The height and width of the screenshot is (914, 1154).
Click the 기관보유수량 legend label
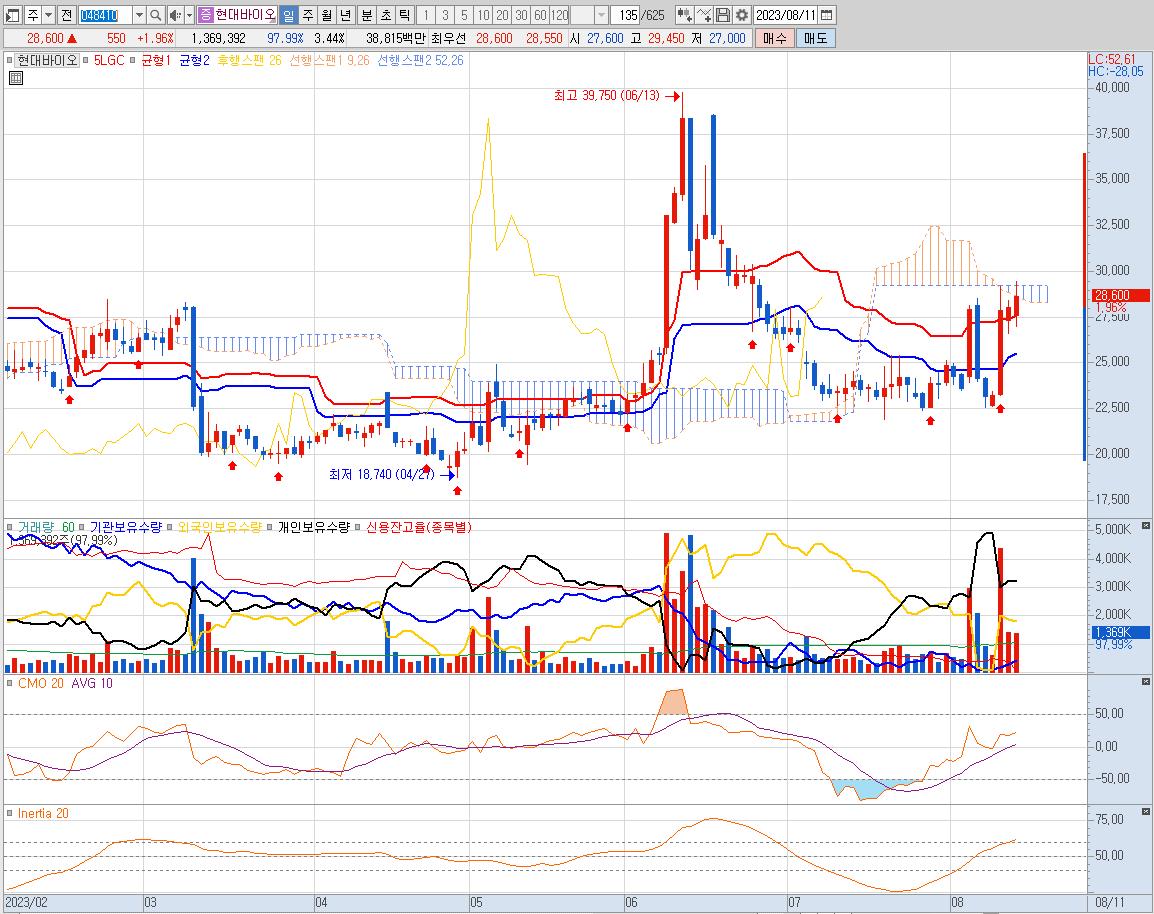[x=125, y=527]
